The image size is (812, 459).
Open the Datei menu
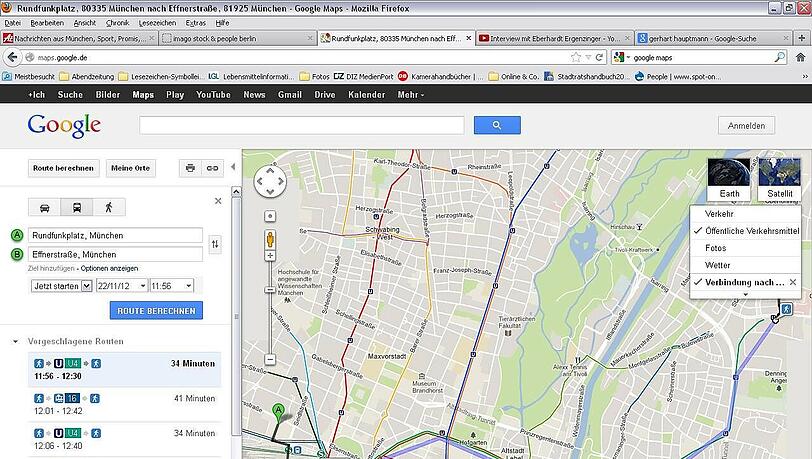(12, 23)
